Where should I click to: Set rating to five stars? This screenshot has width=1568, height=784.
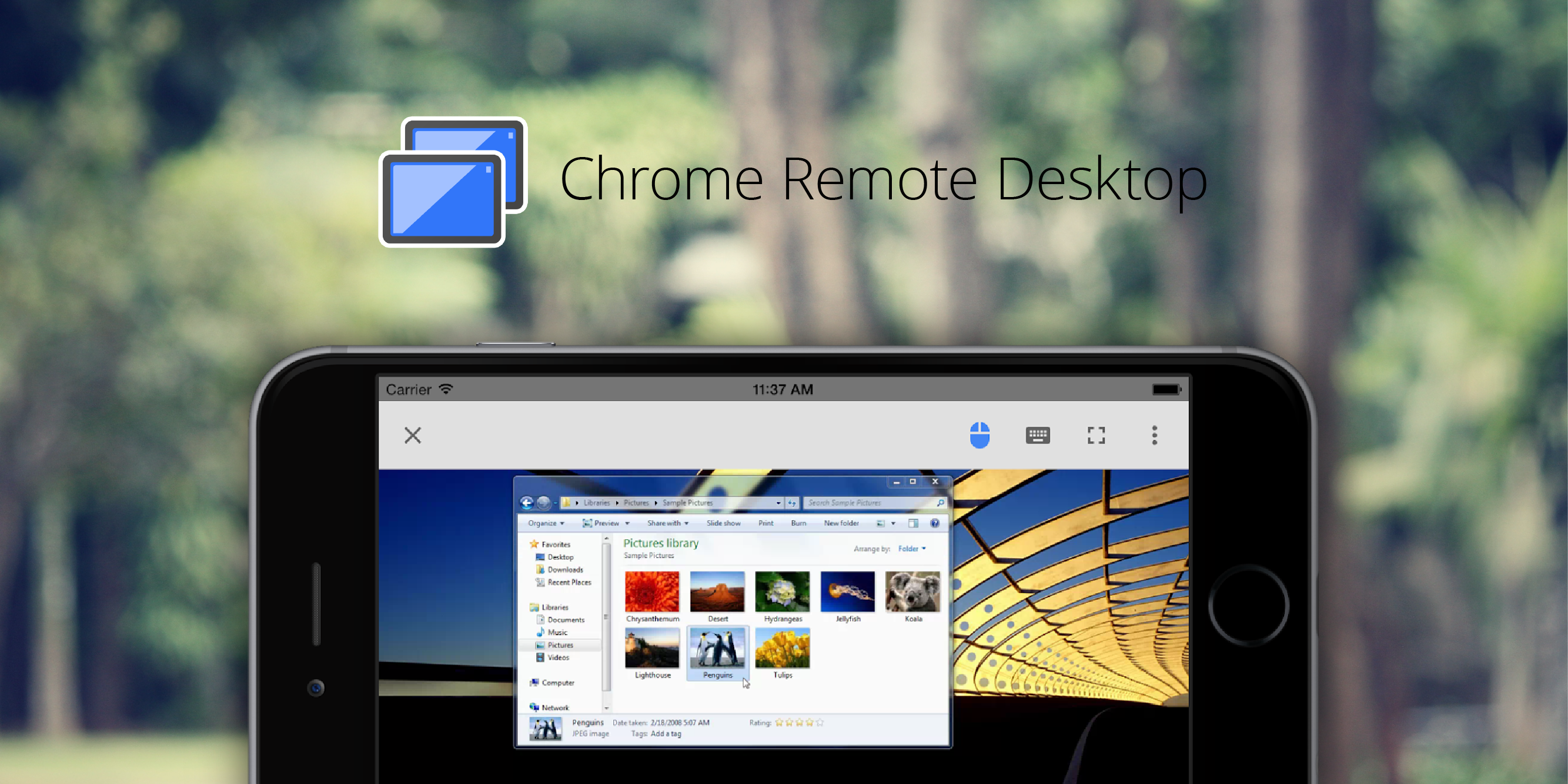click(820, 722)
